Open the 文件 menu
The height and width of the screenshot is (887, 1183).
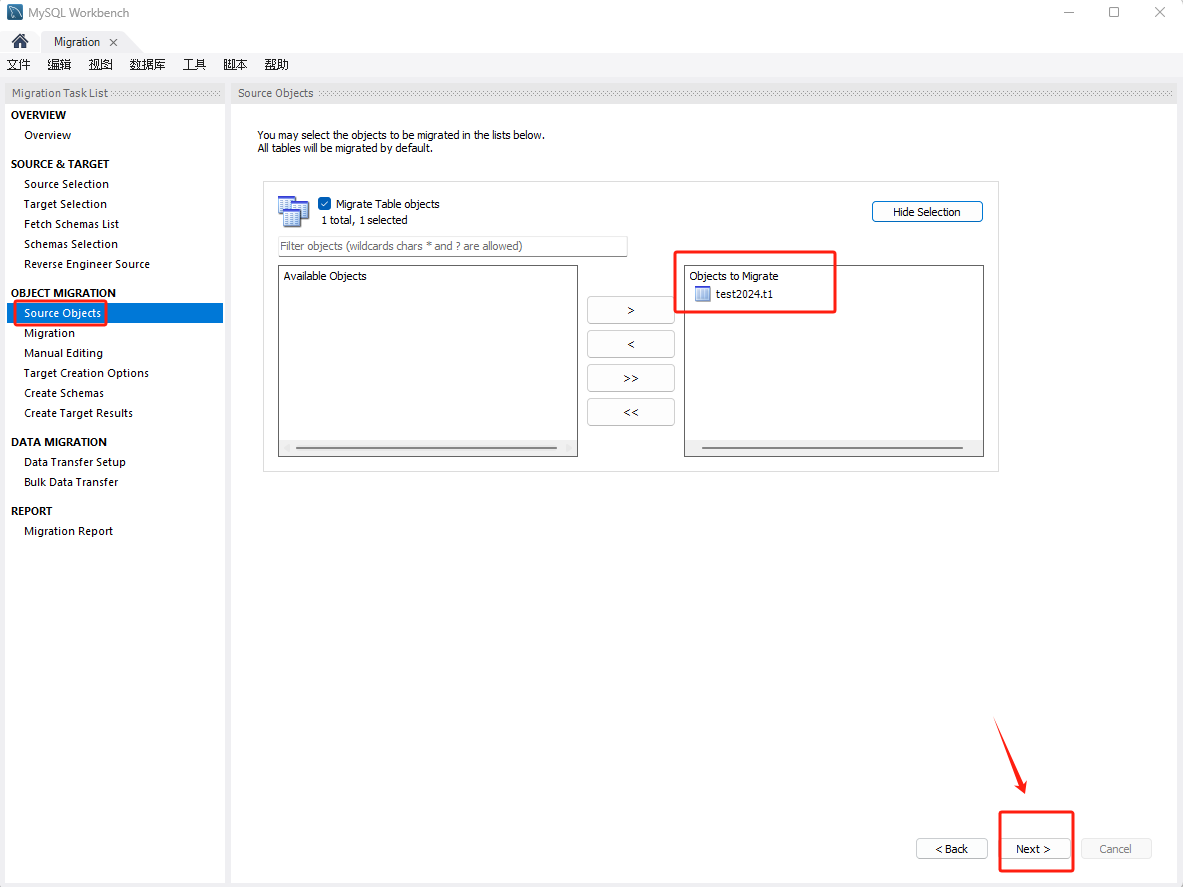pos(19,65)
